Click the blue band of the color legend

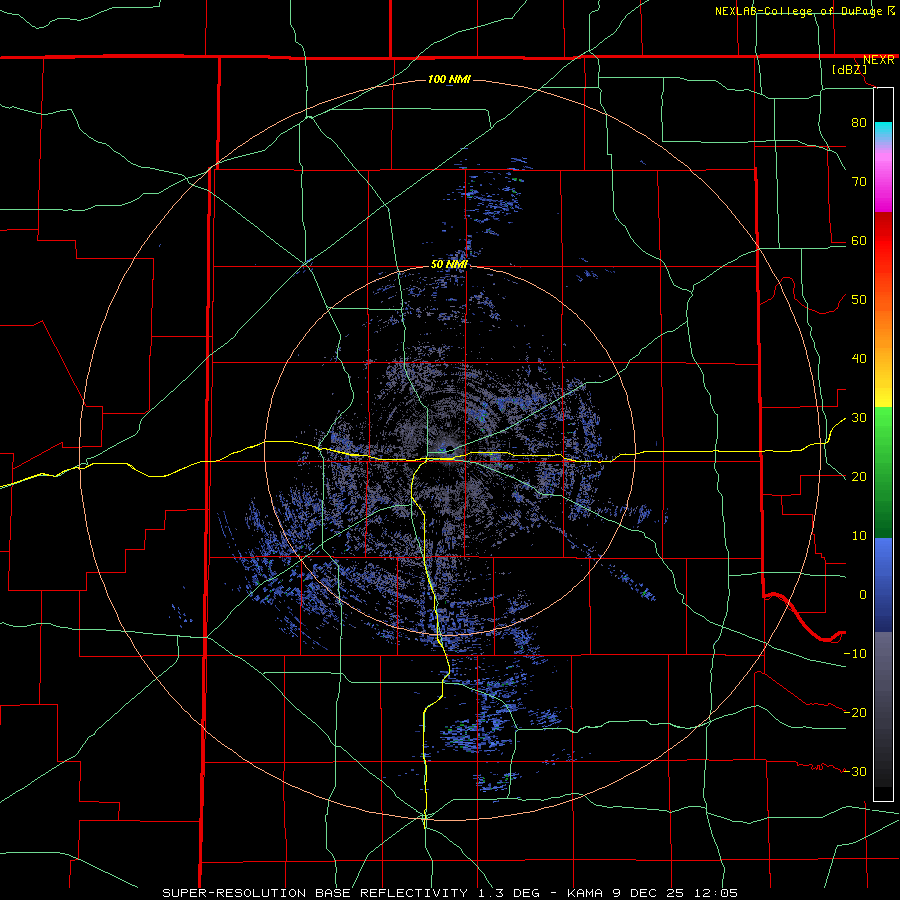tap(883, 584)
